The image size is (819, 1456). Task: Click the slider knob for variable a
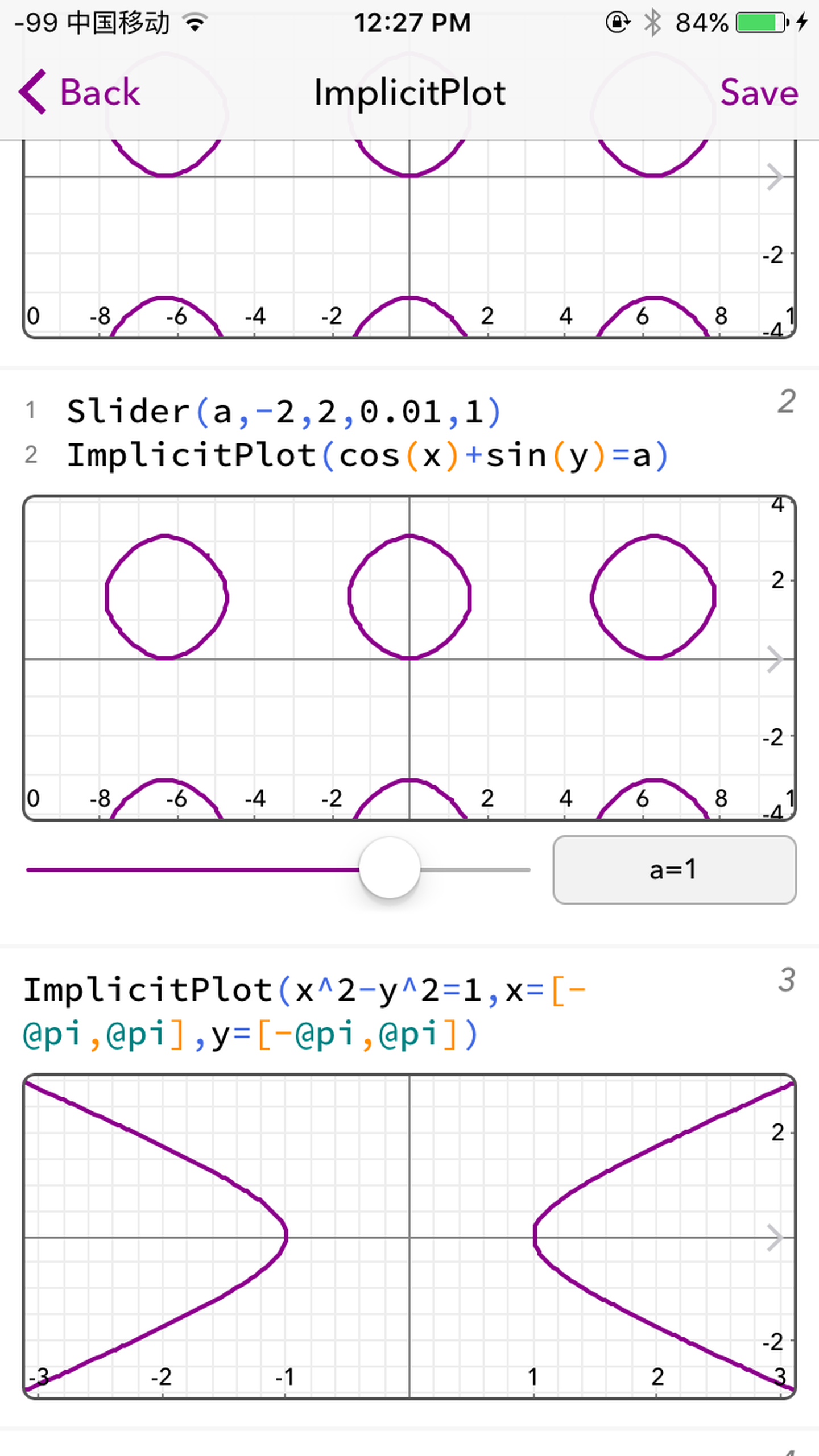[390, 868]
